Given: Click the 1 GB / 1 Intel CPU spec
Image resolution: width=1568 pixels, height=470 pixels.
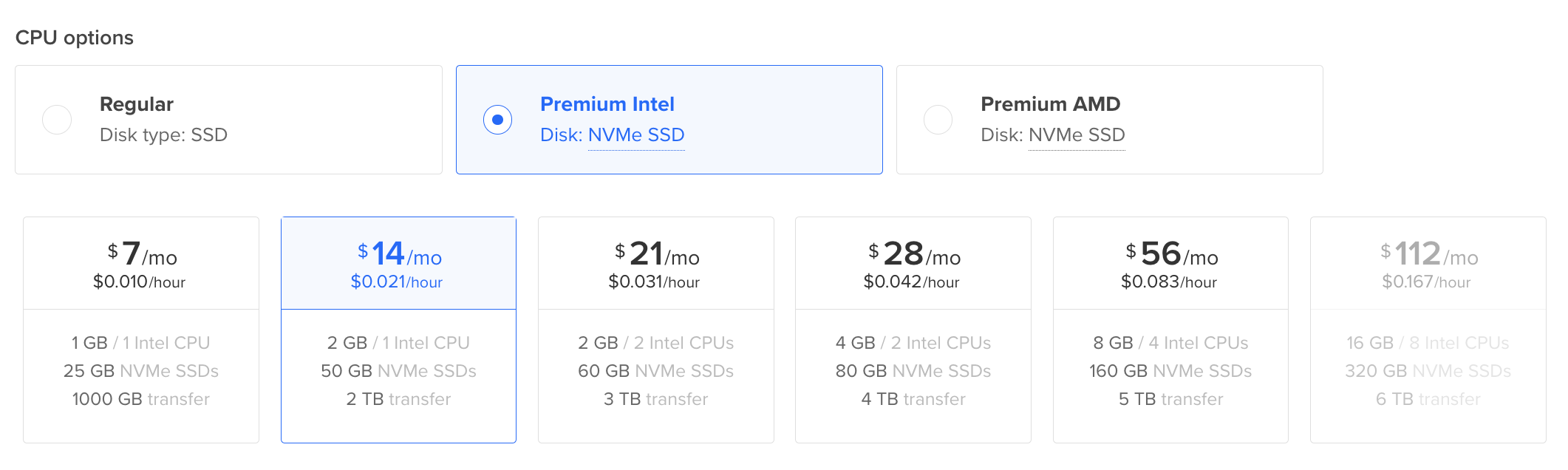Looking at the screenshot, I should click(x=141, y=343).
